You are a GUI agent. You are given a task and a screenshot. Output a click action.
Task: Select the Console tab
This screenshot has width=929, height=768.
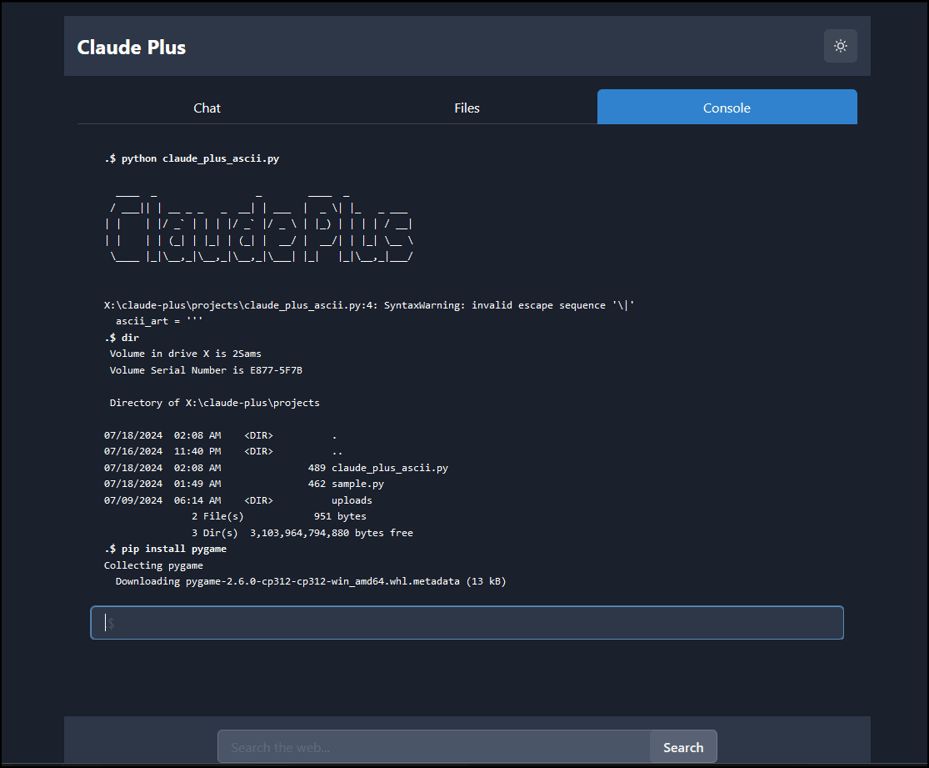727,107
